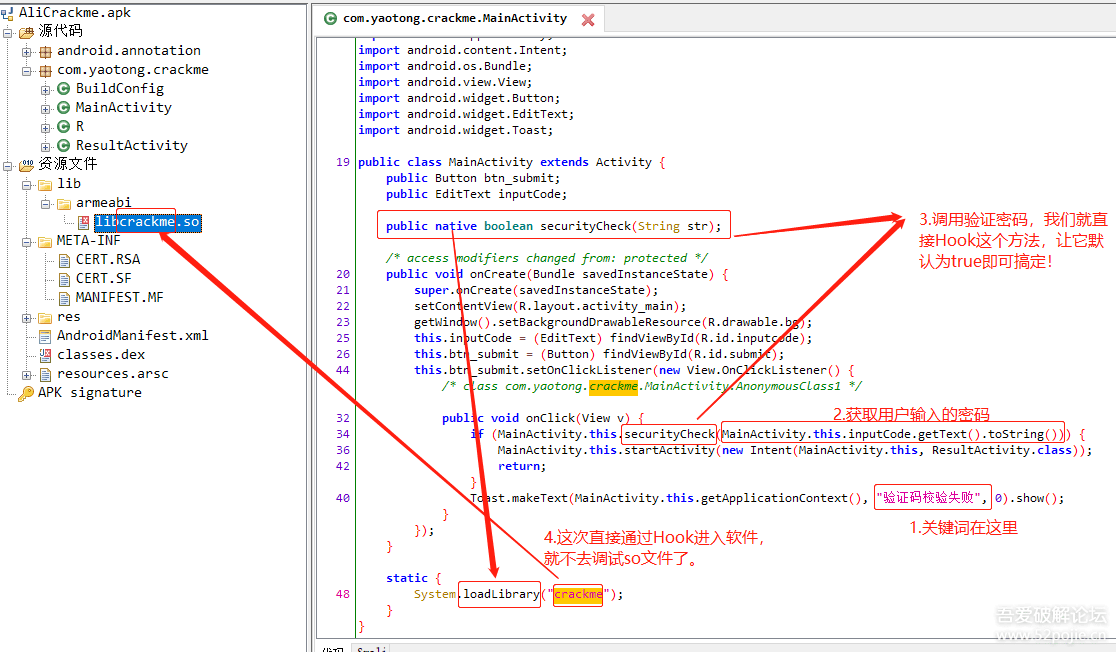Click the R class icon
Viewport: 1116px width, 652px height.
point(63,127)
